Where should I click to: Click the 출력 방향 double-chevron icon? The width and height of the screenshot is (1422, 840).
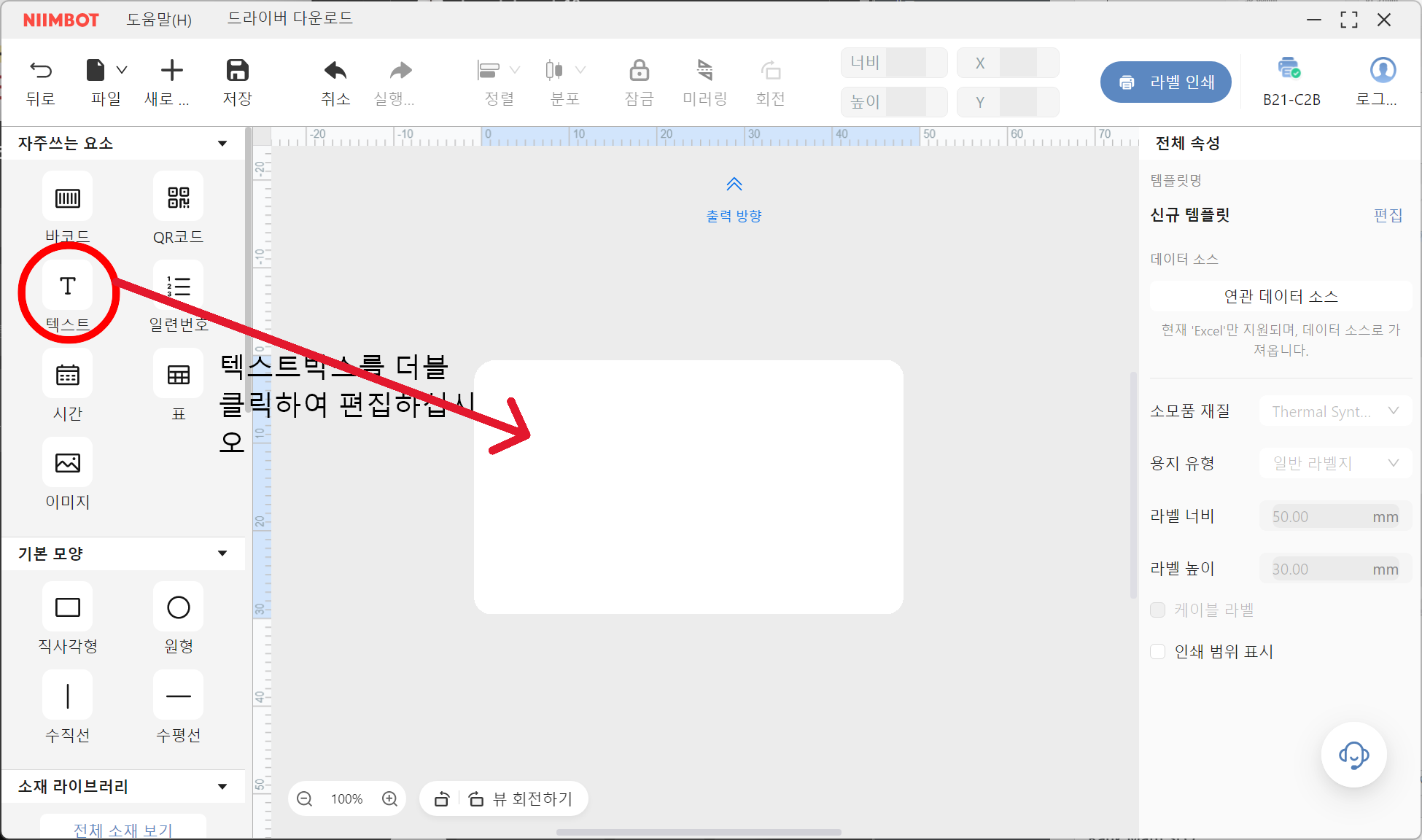[x=734, y=184]
